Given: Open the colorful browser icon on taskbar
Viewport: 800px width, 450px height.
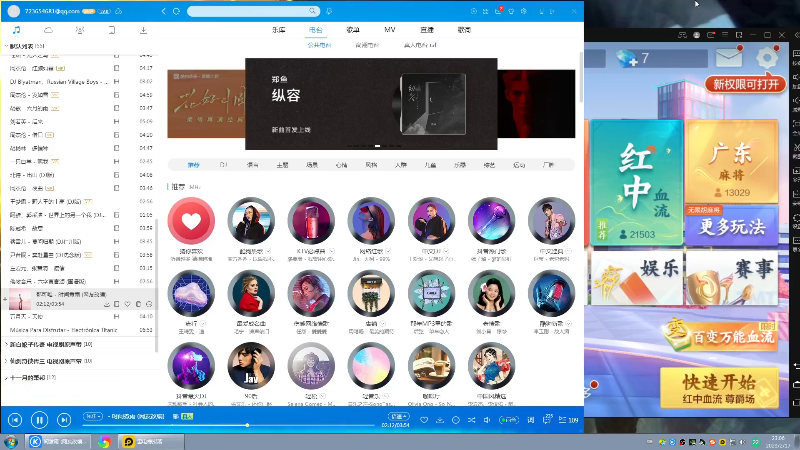Looking at the screenshot, I should coord(105,442).
